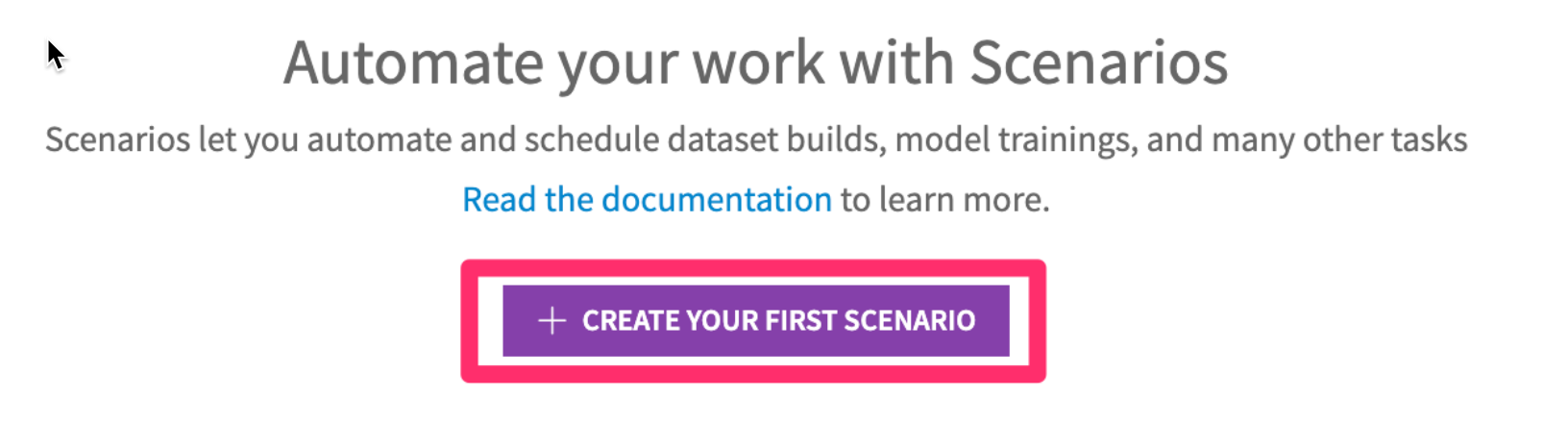The height and width of the screenshot is (423, 1568).
Task: Click the word 'Automate' in the heading
Action: pos(415,63)
